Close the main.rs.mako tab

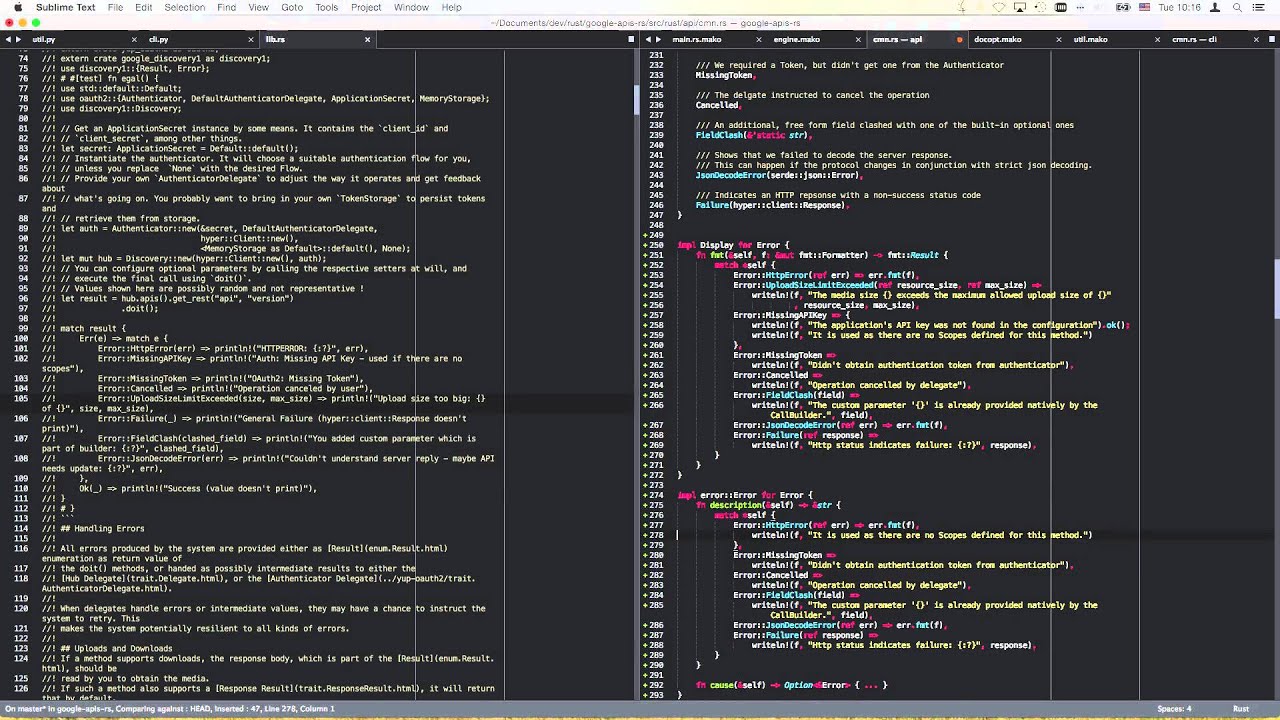coord(758,40)
